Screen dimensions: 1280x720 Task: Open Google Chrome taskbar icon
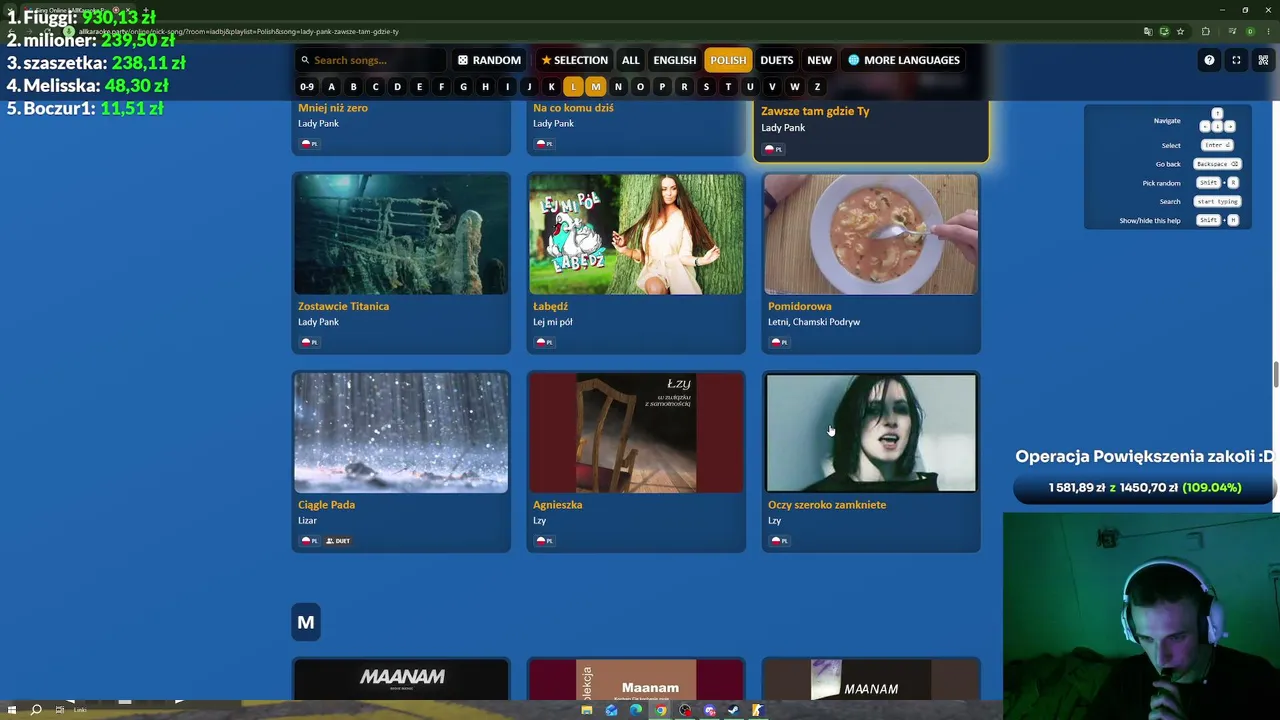[x=661, y=710]
